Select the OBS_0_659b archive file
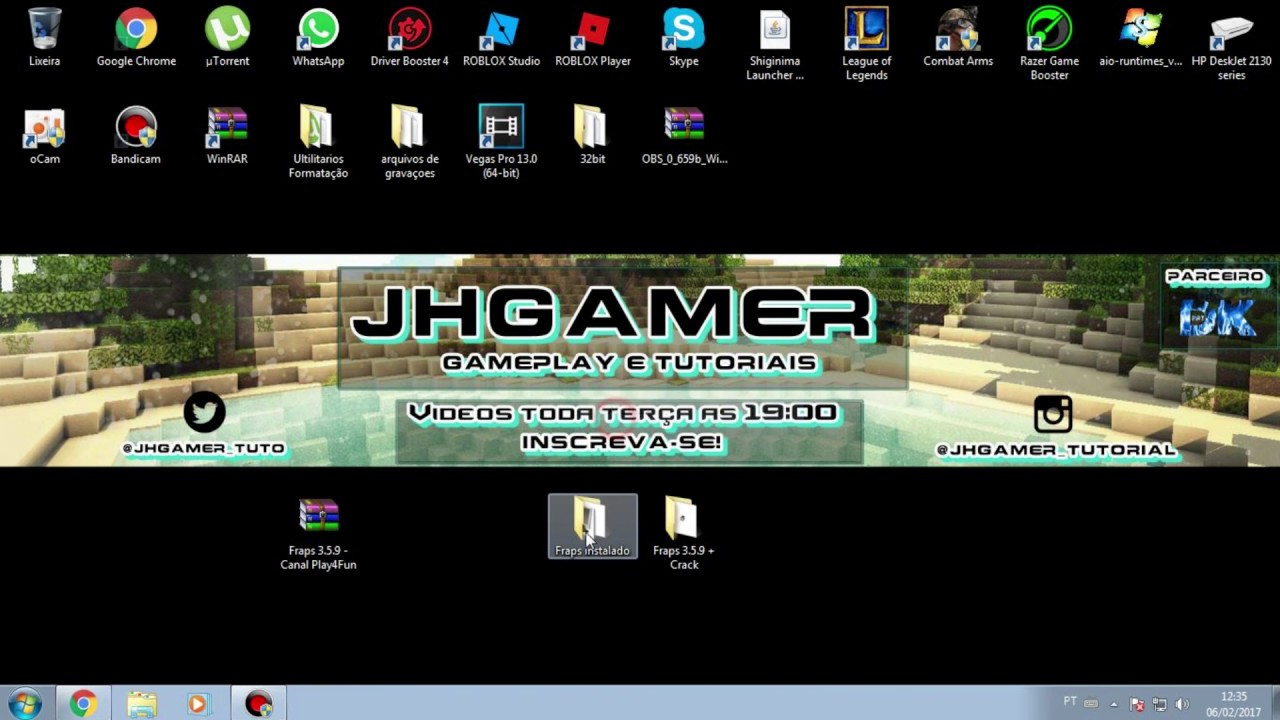 click(x=684, y=136)
